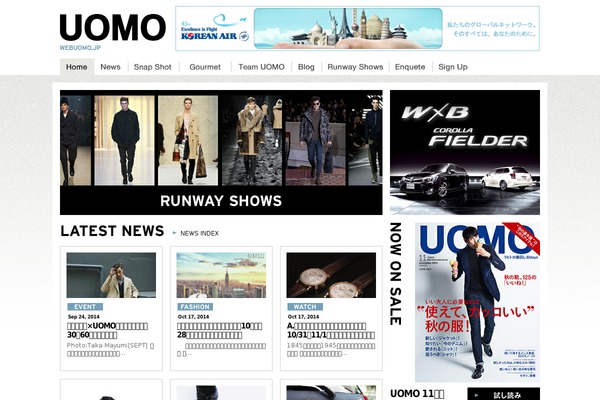
Task: Click the trial read button below magazine
Action: coord(504,394)
